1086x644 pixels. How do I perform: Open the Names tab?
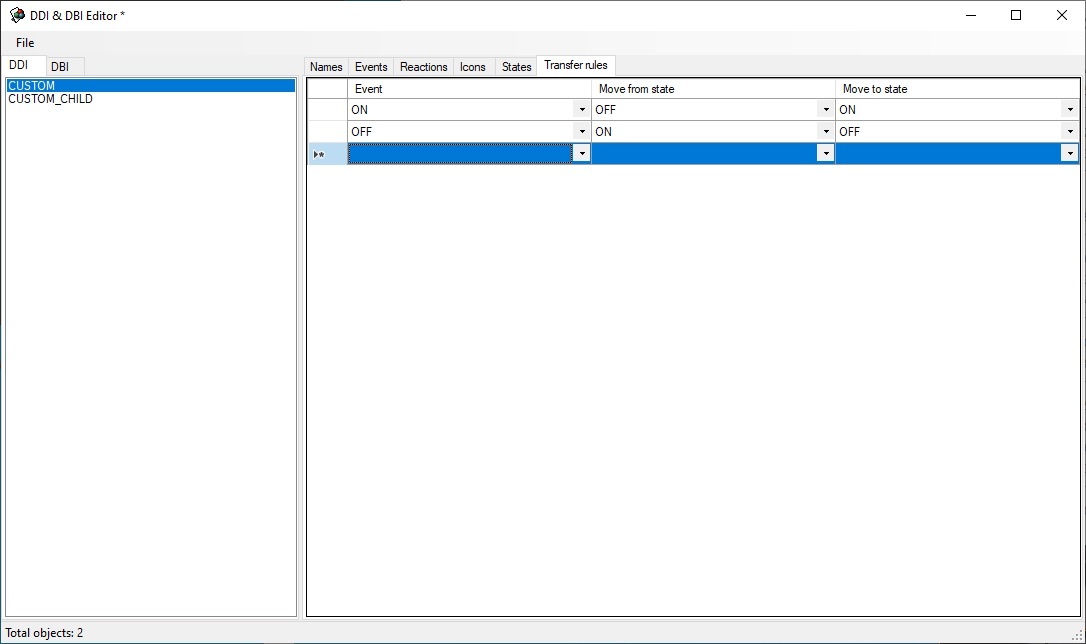pos(326,67)
